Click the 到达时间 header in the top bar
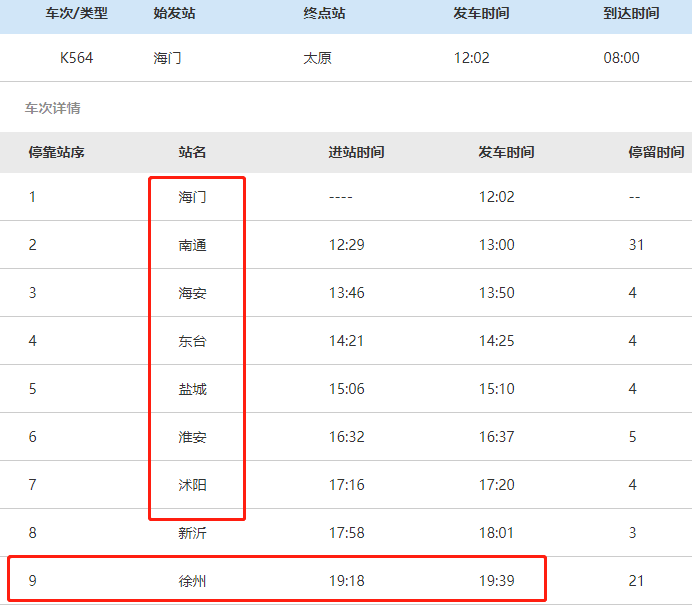The width and height of the screenshot is (692, 607). tap(631, 14)
